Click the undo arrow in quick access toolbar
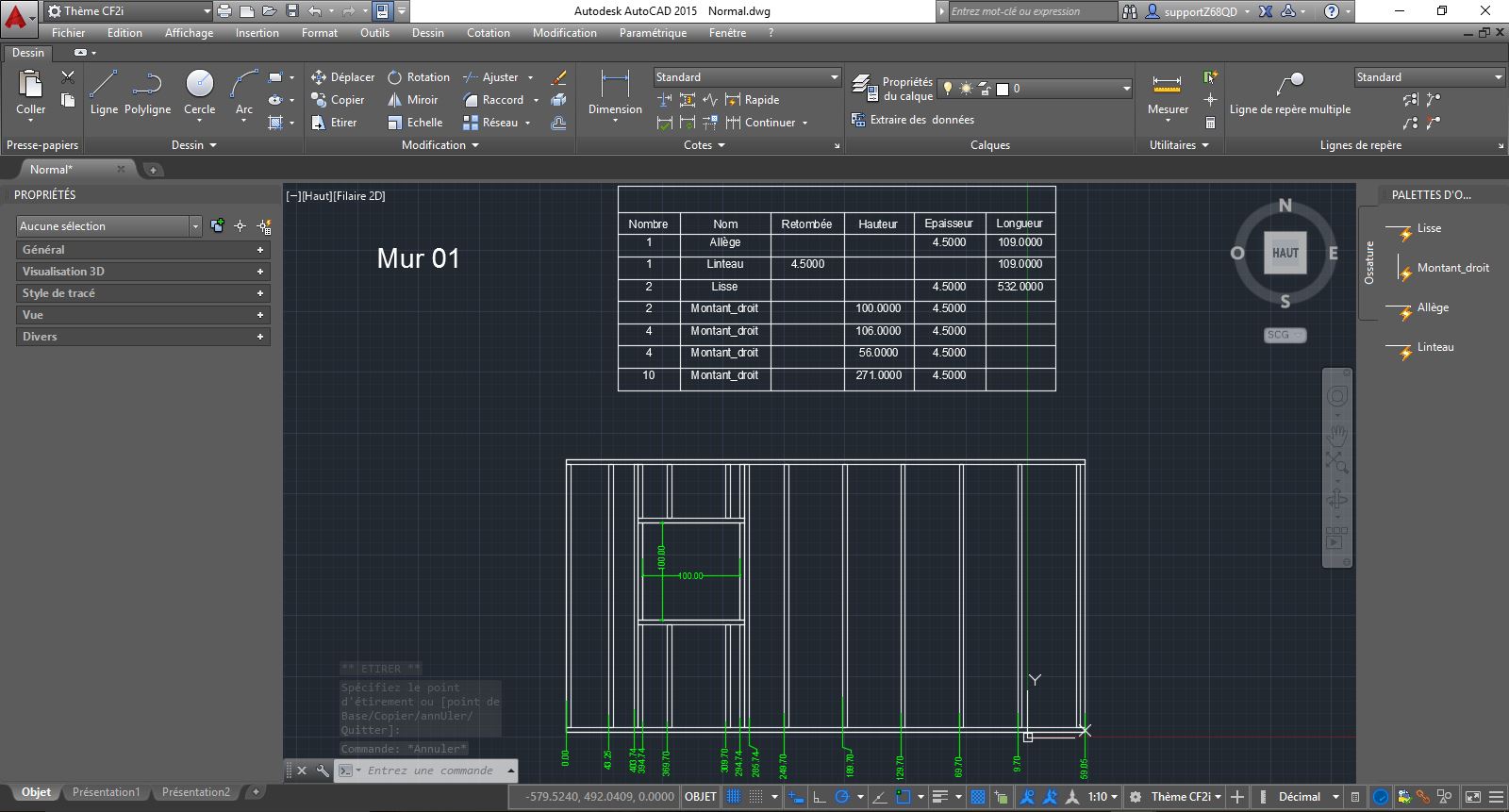 314,11
